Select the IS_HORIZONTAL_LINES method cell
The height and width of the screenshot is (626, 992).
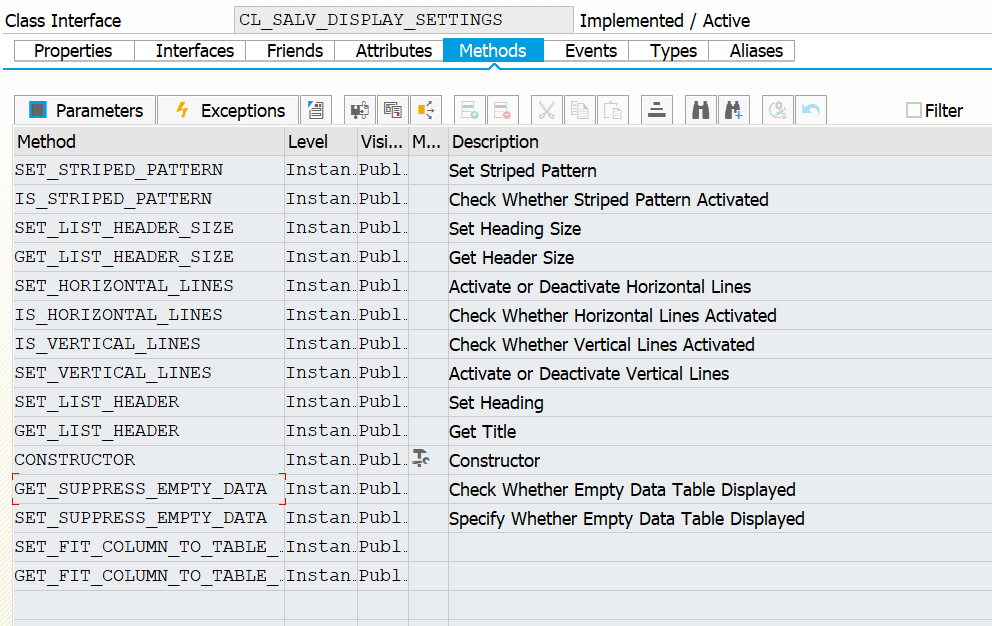[149, 315]
